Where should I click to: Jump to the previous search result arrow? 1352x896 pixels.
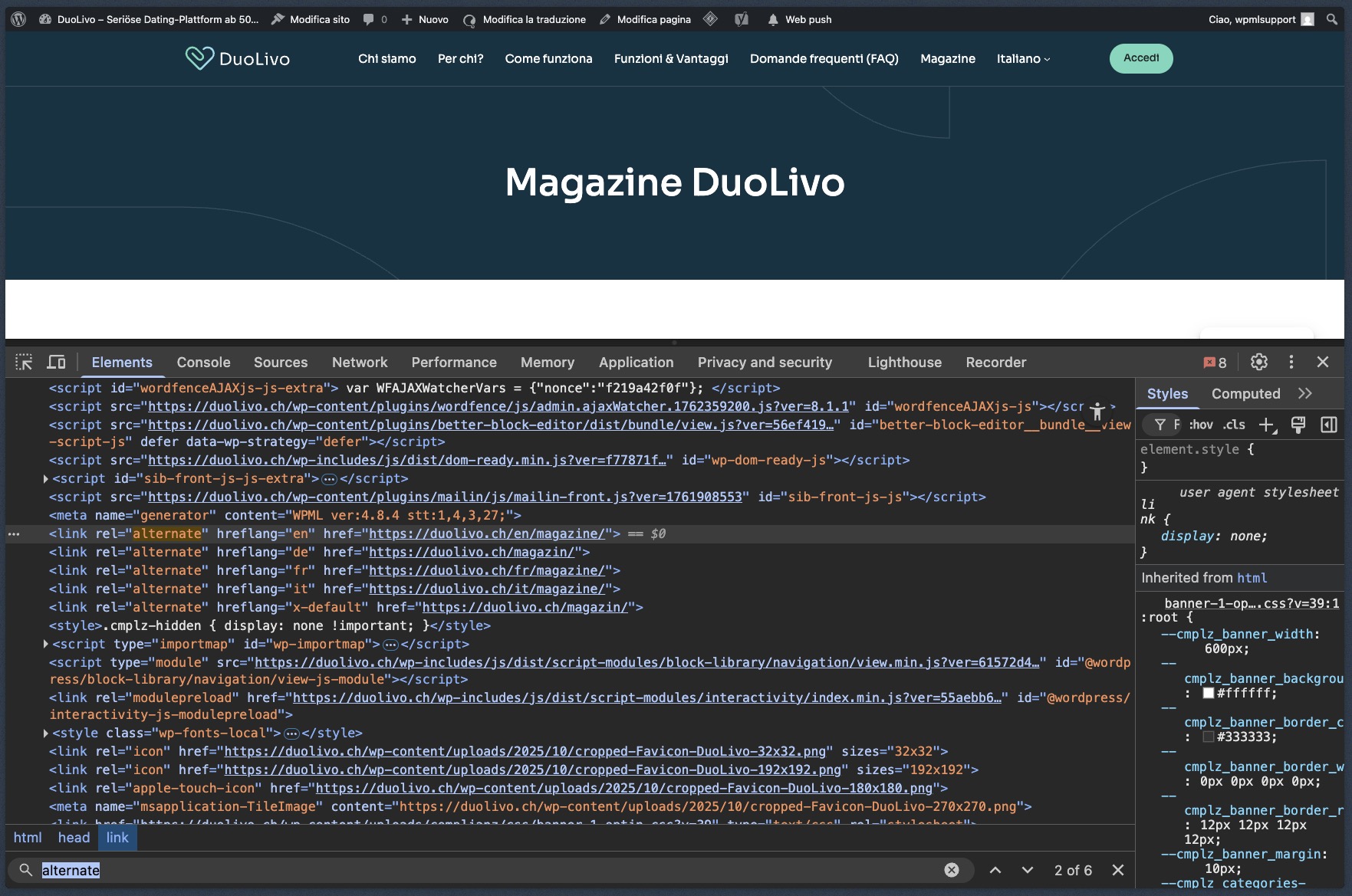tap(995, 870)
